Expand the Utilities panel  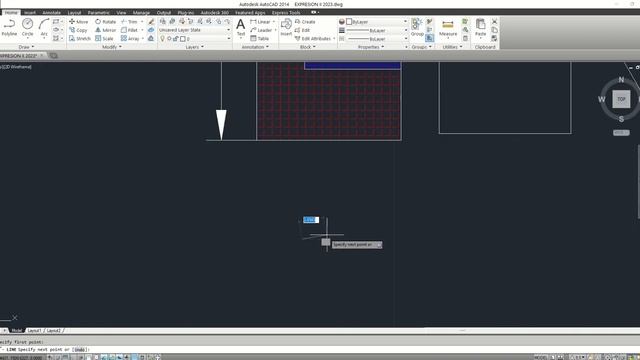pos(452,47)
